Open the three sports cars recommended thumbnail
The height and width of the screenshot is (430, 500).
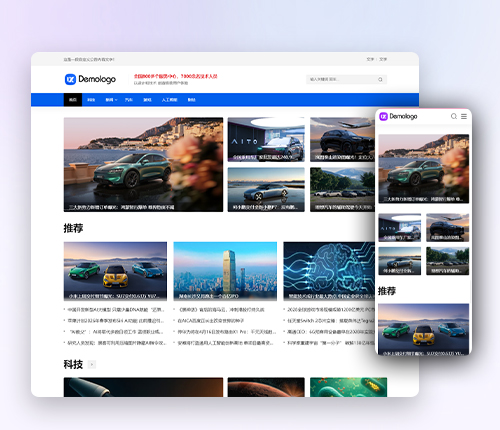[115, 271]
